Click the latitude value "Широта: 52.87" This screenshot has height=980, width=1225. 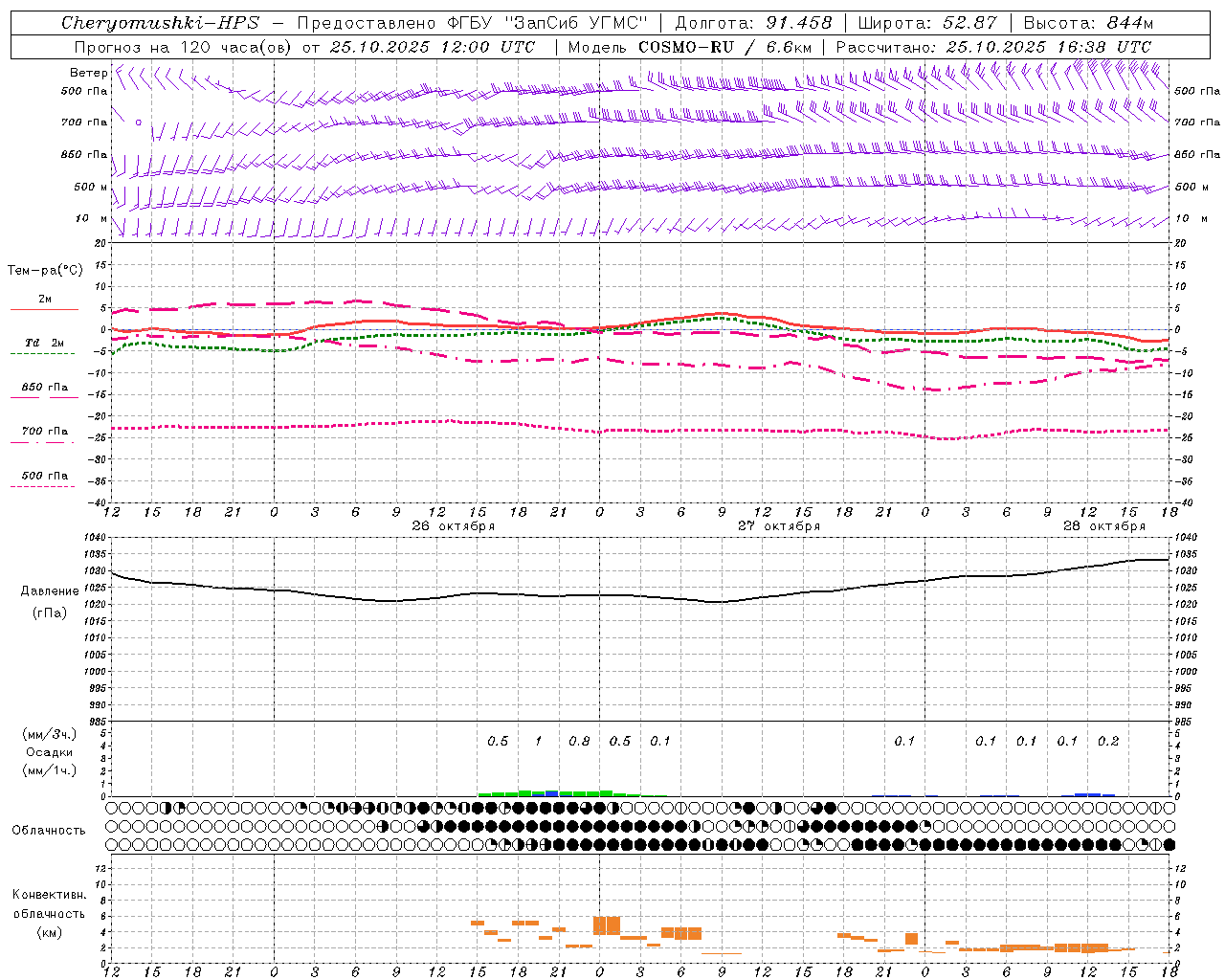click(x=927, y=23)
